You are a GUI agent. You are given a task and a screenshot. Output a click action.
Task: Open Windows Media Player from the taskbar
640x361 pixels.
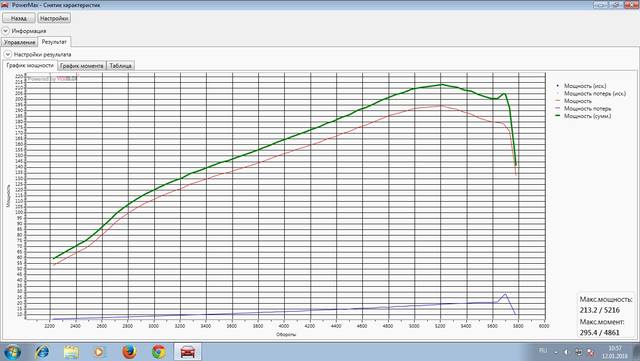click(99, 352)
